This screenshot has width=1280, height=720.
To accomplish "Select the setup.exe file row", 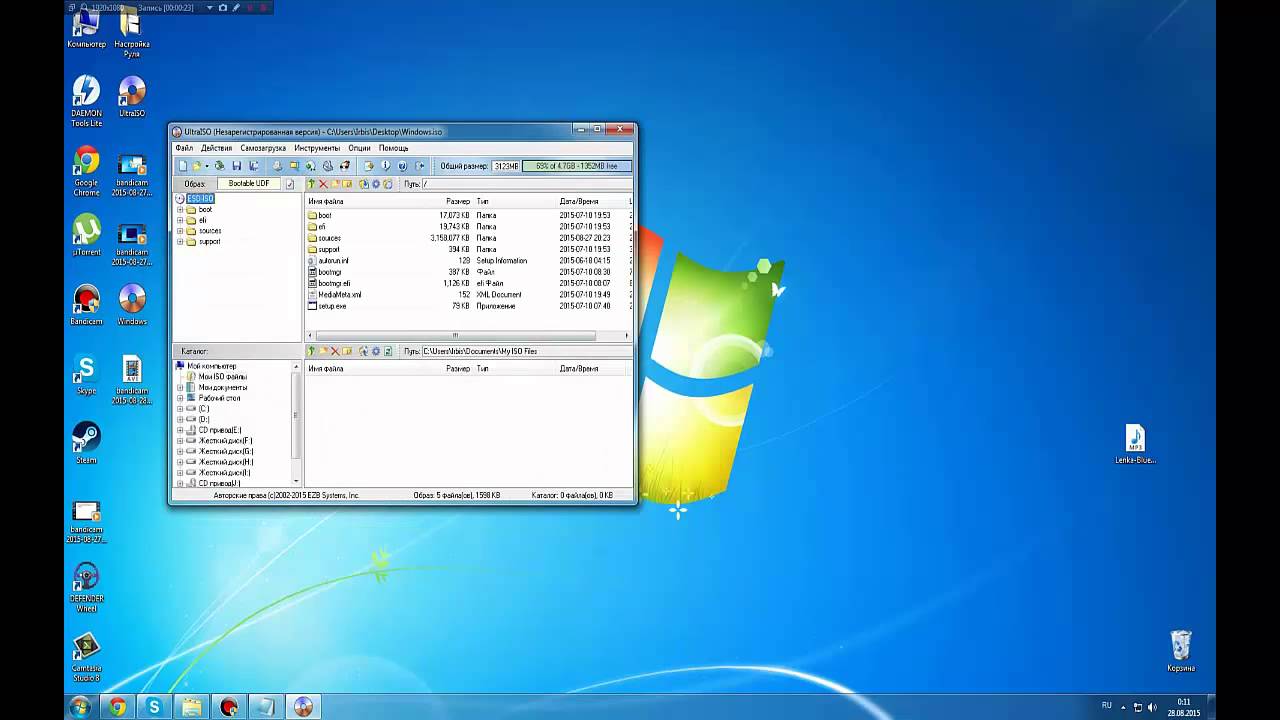I will point(468,306).
